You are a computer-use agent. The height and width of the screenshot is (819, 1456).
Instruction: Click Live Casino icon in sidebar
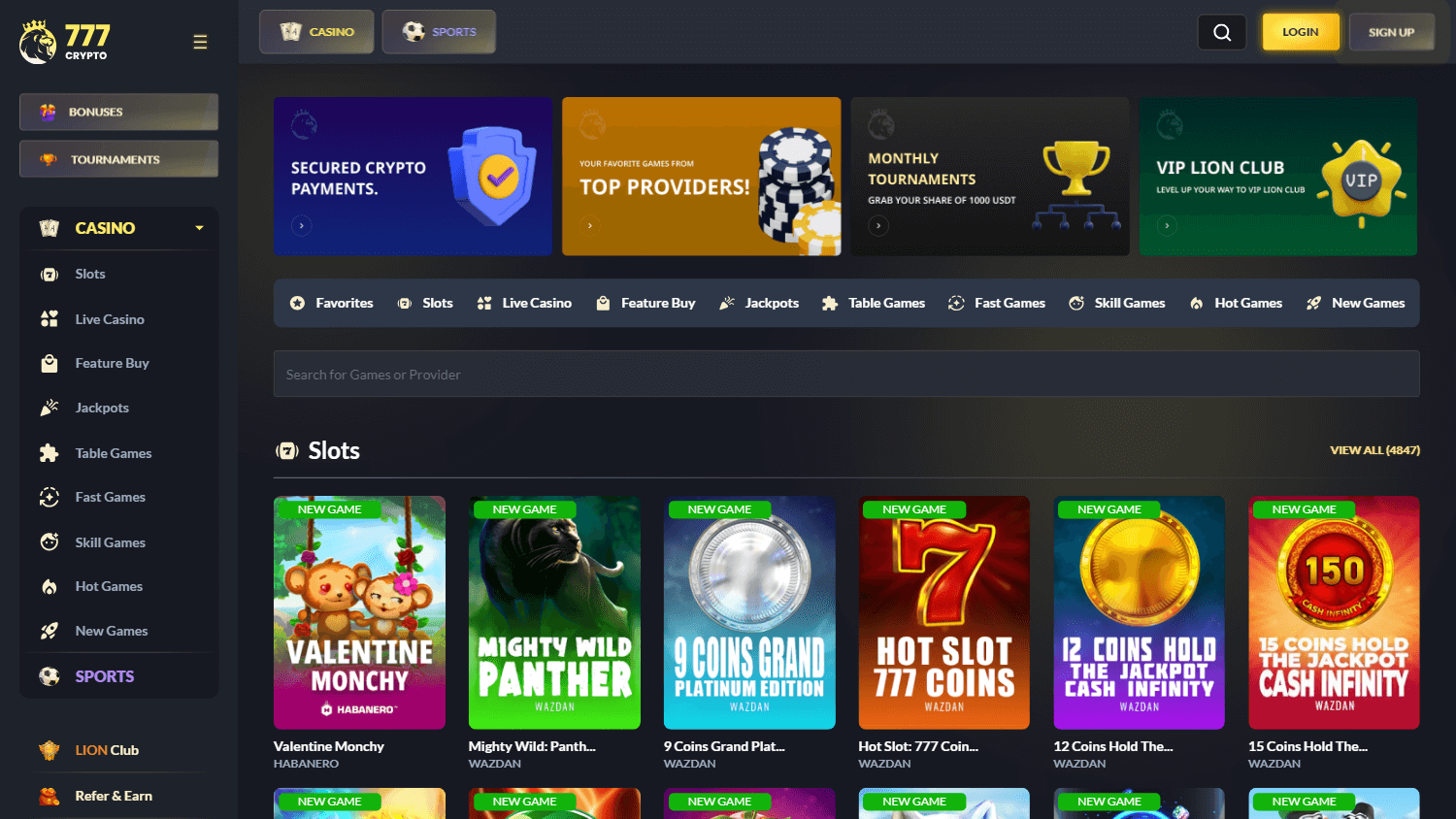click(50, 319)
